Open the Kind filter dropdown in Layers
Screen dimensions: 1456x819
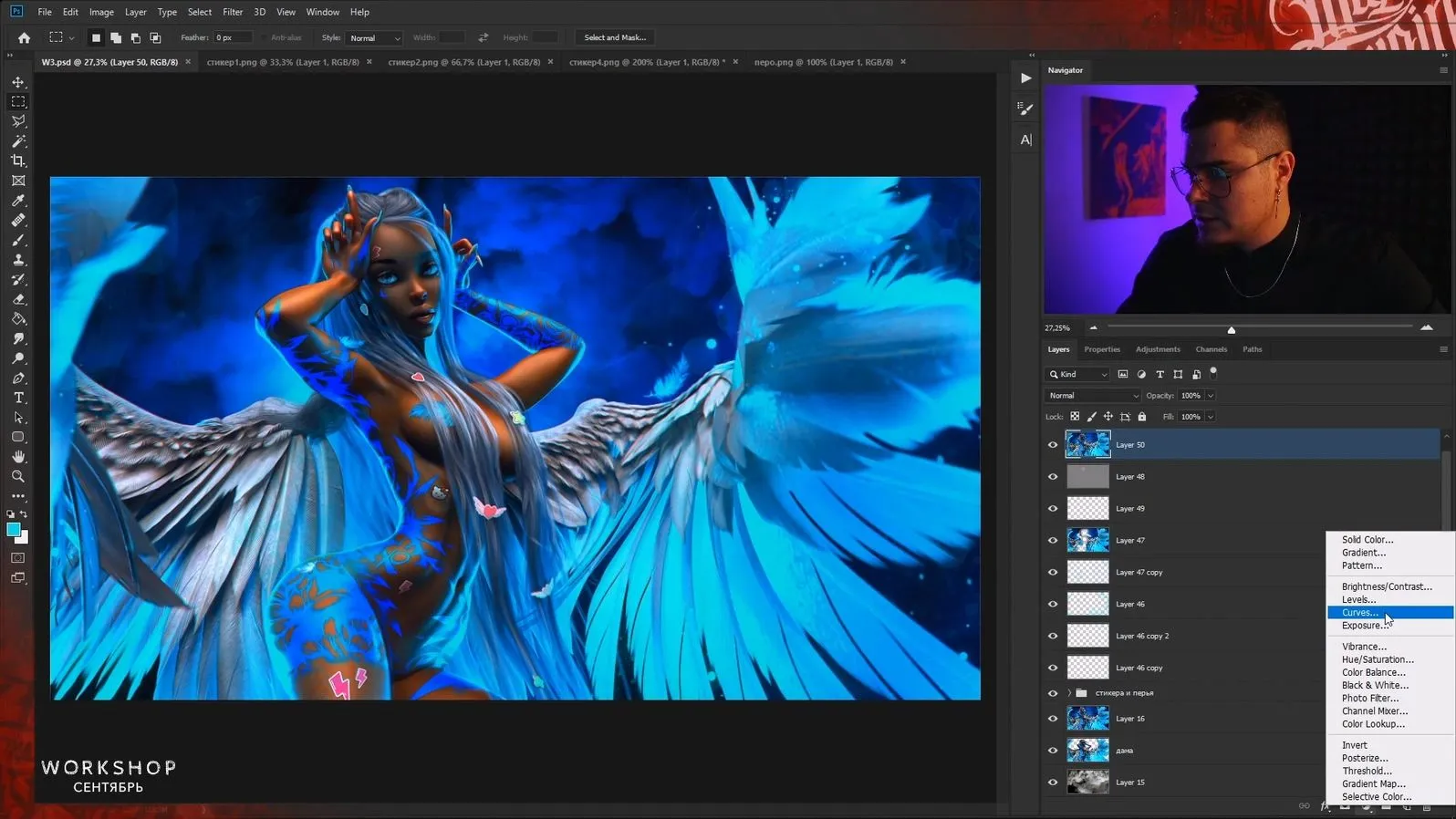coord(1077,375)
